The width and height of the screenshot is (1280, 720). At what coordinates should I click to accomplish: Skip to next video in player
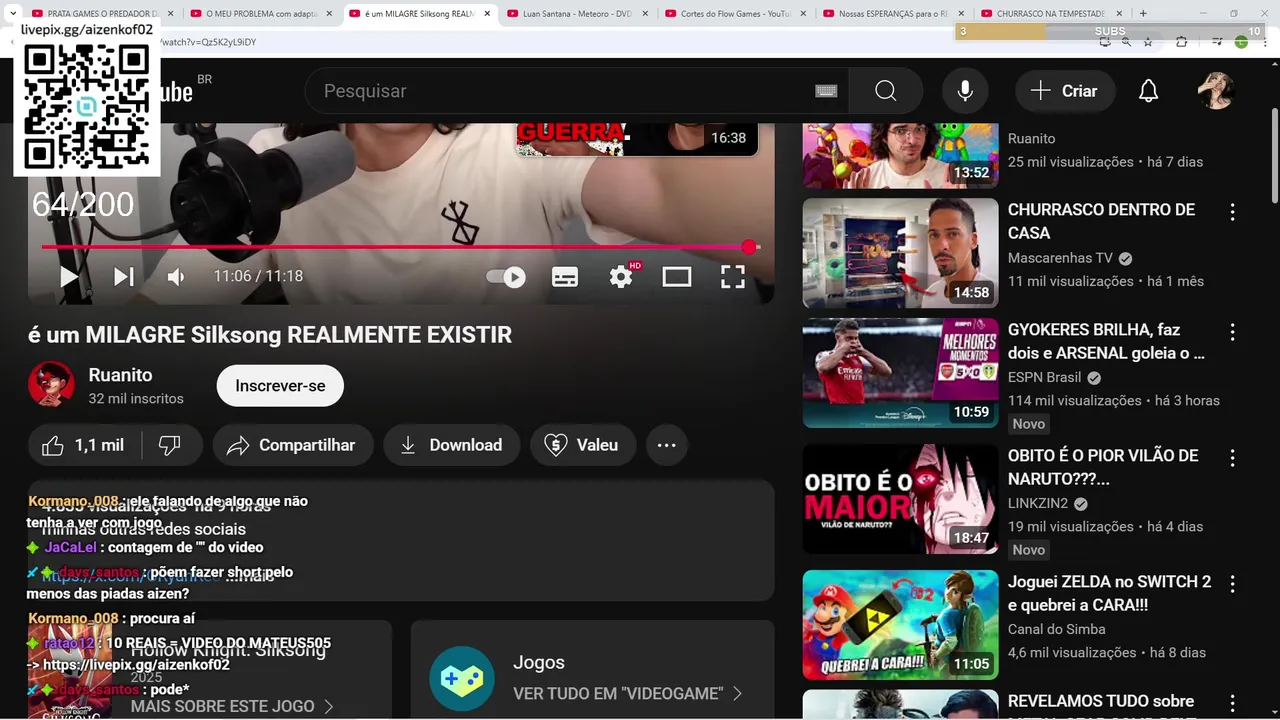[124, 277]
